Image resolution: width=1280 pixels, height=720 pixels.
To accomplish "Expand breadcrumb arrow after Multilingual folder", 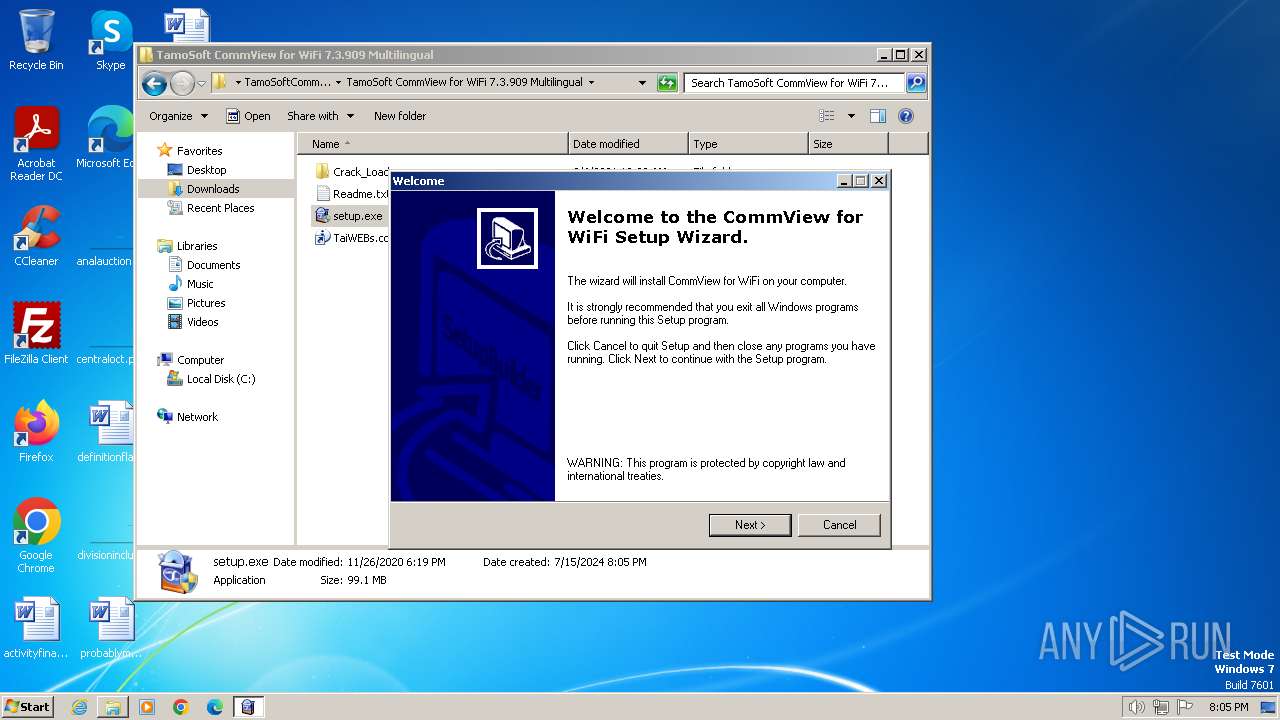I will point(591,83).
